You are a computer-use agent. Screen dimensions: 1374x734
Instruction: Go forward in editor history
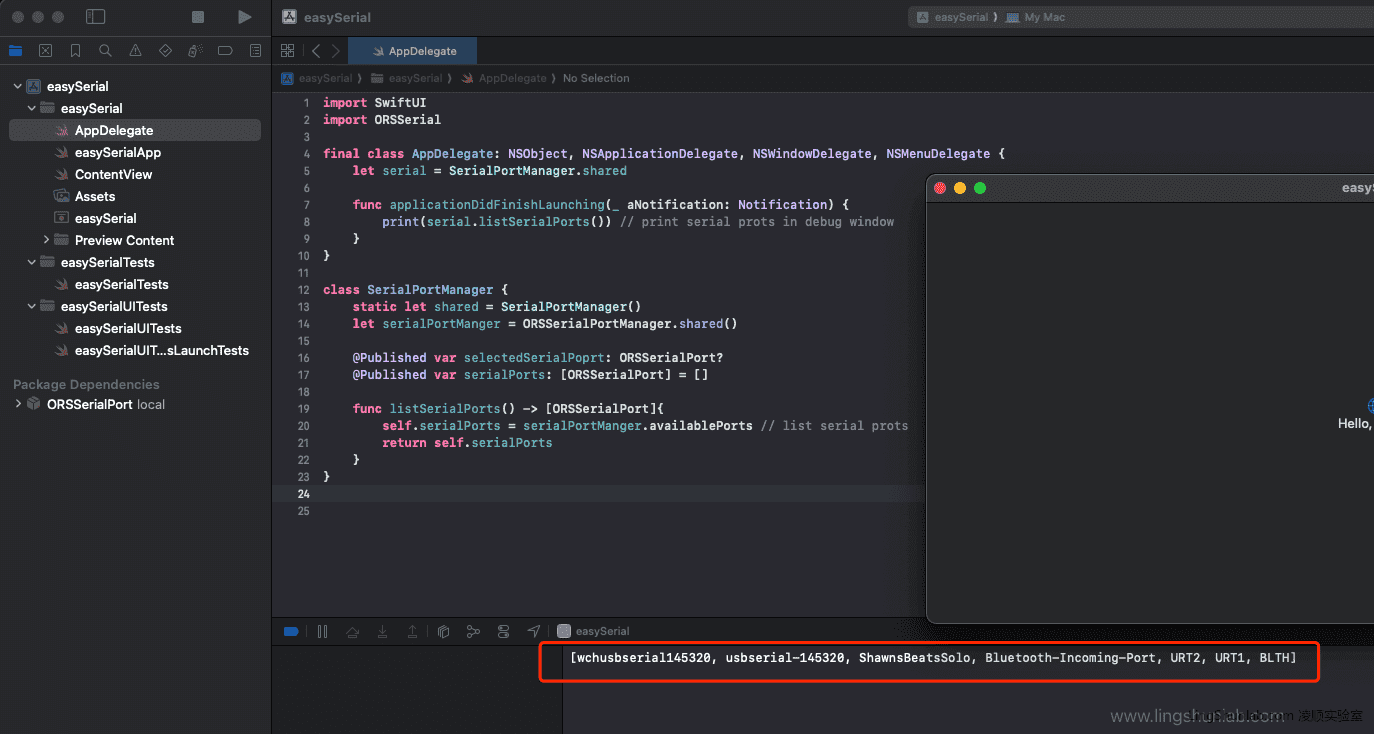point(335,50)
